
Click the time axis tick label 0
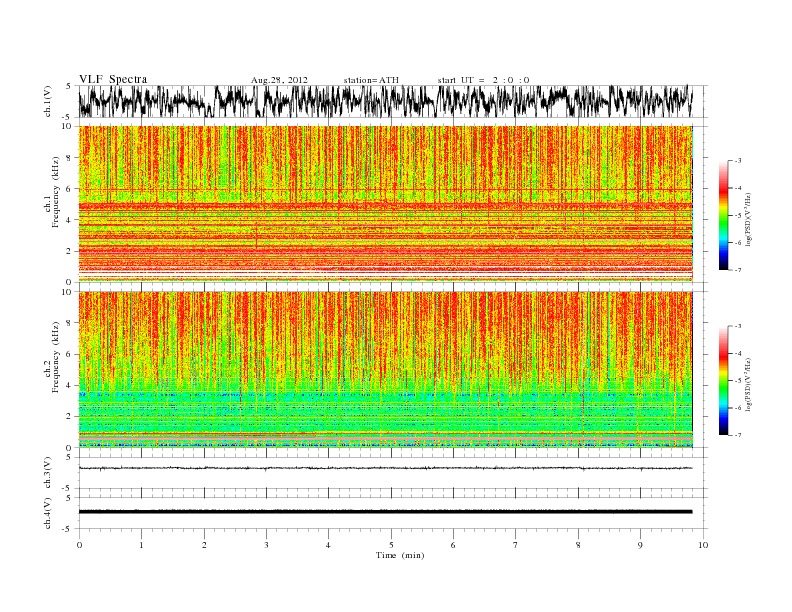[79, 545]
